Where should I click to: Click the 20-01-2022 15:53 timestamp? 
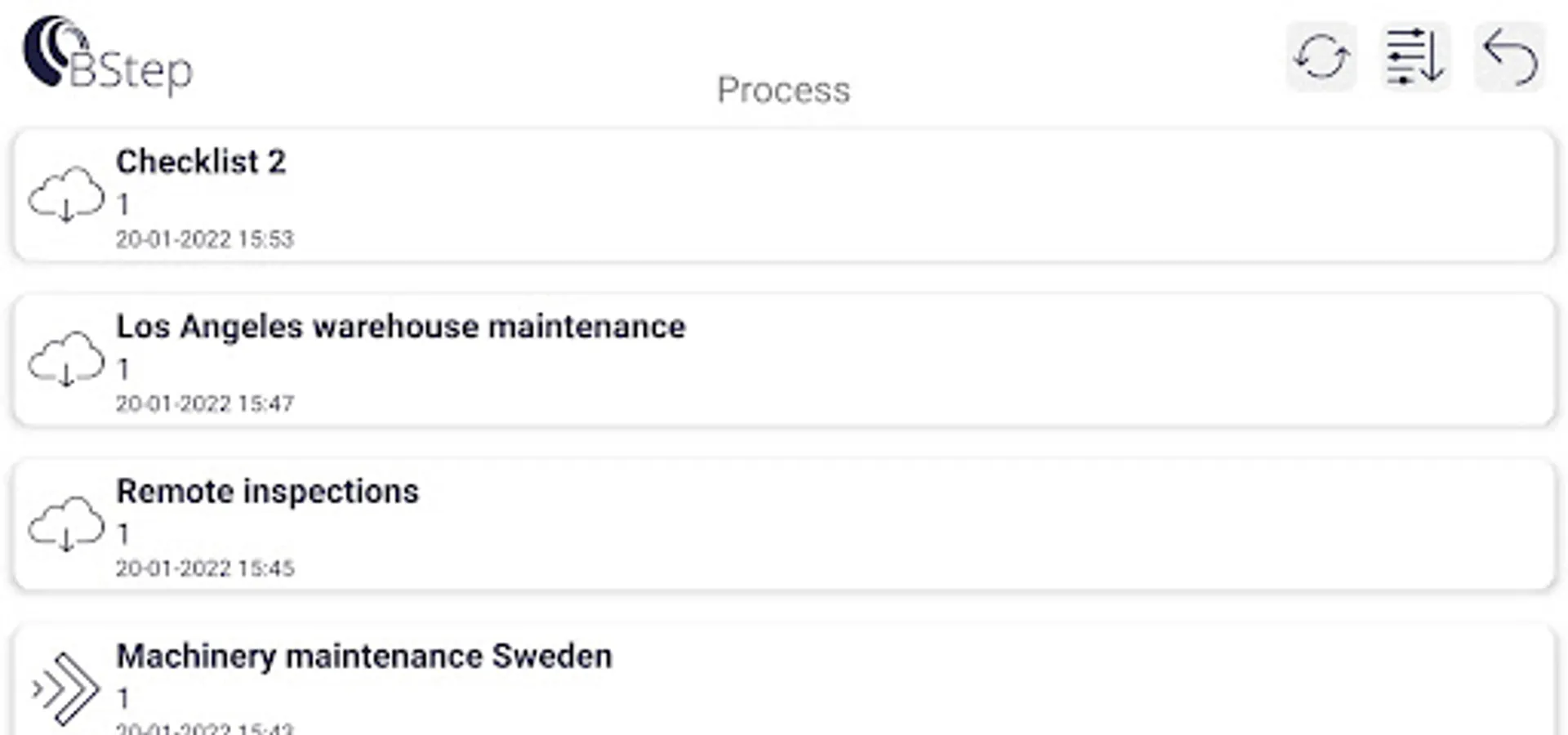coord(204,239)
